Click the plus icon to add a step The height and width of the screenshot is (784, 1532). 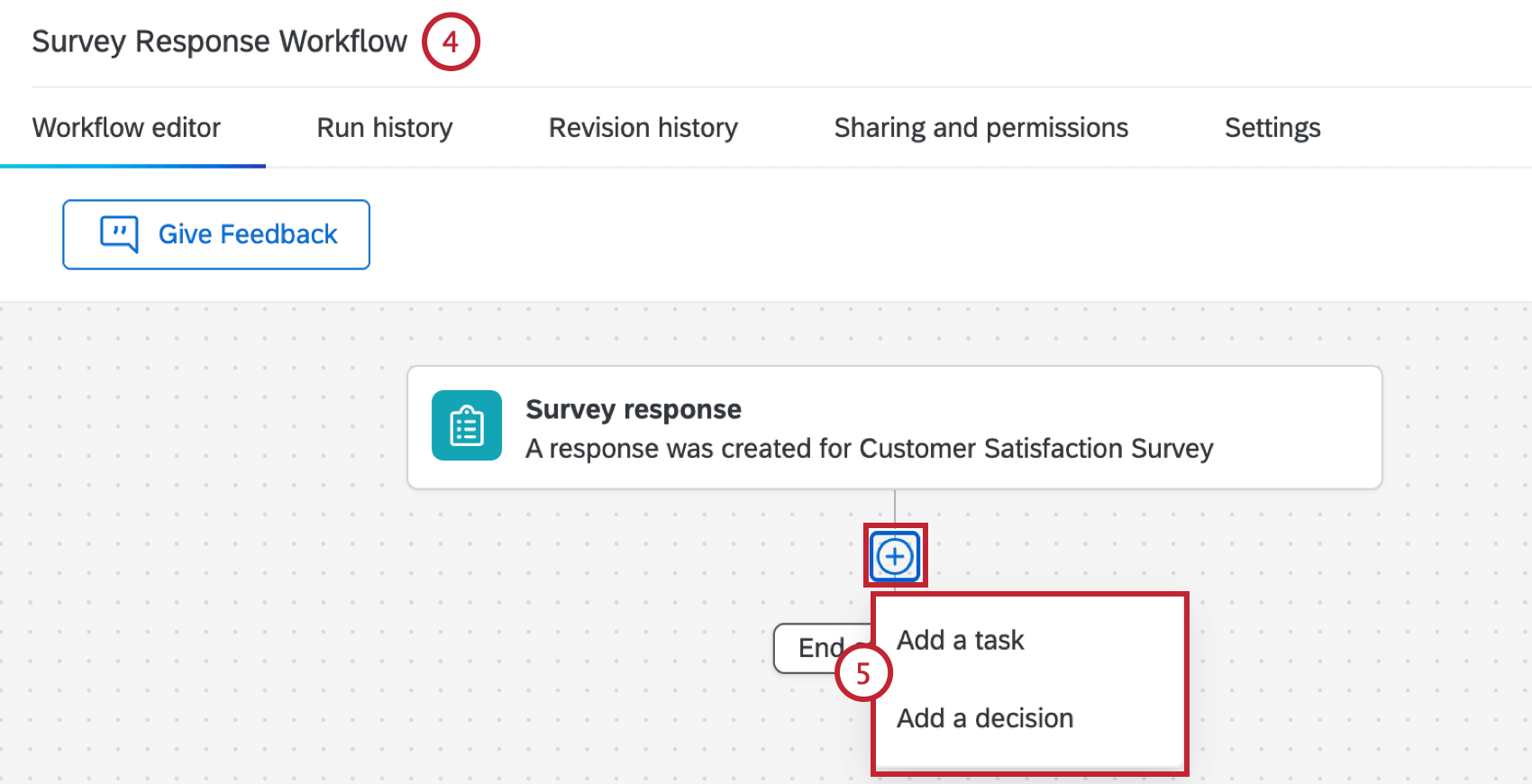coord(895,557)
